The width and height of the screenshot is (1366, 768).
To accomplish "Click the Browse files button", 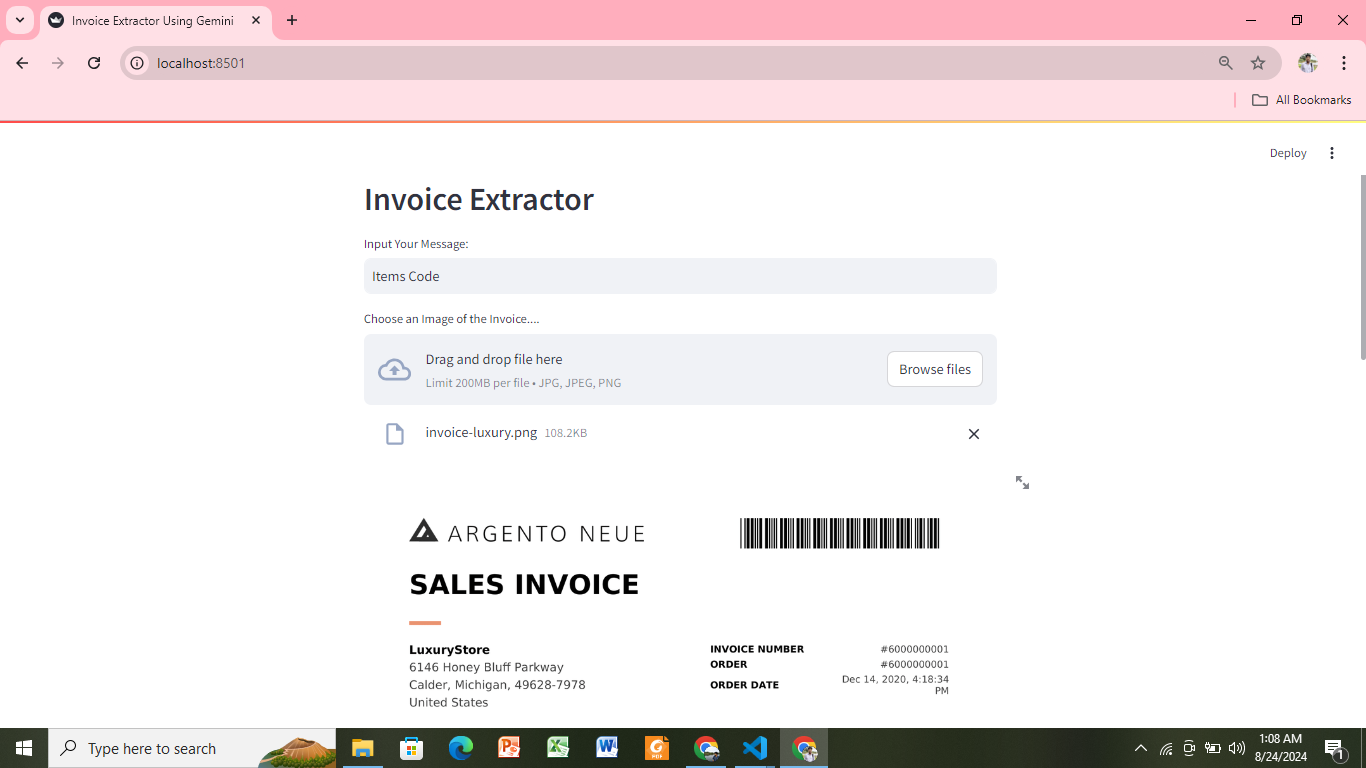I will pyautogui.click(x=934, y=369).
